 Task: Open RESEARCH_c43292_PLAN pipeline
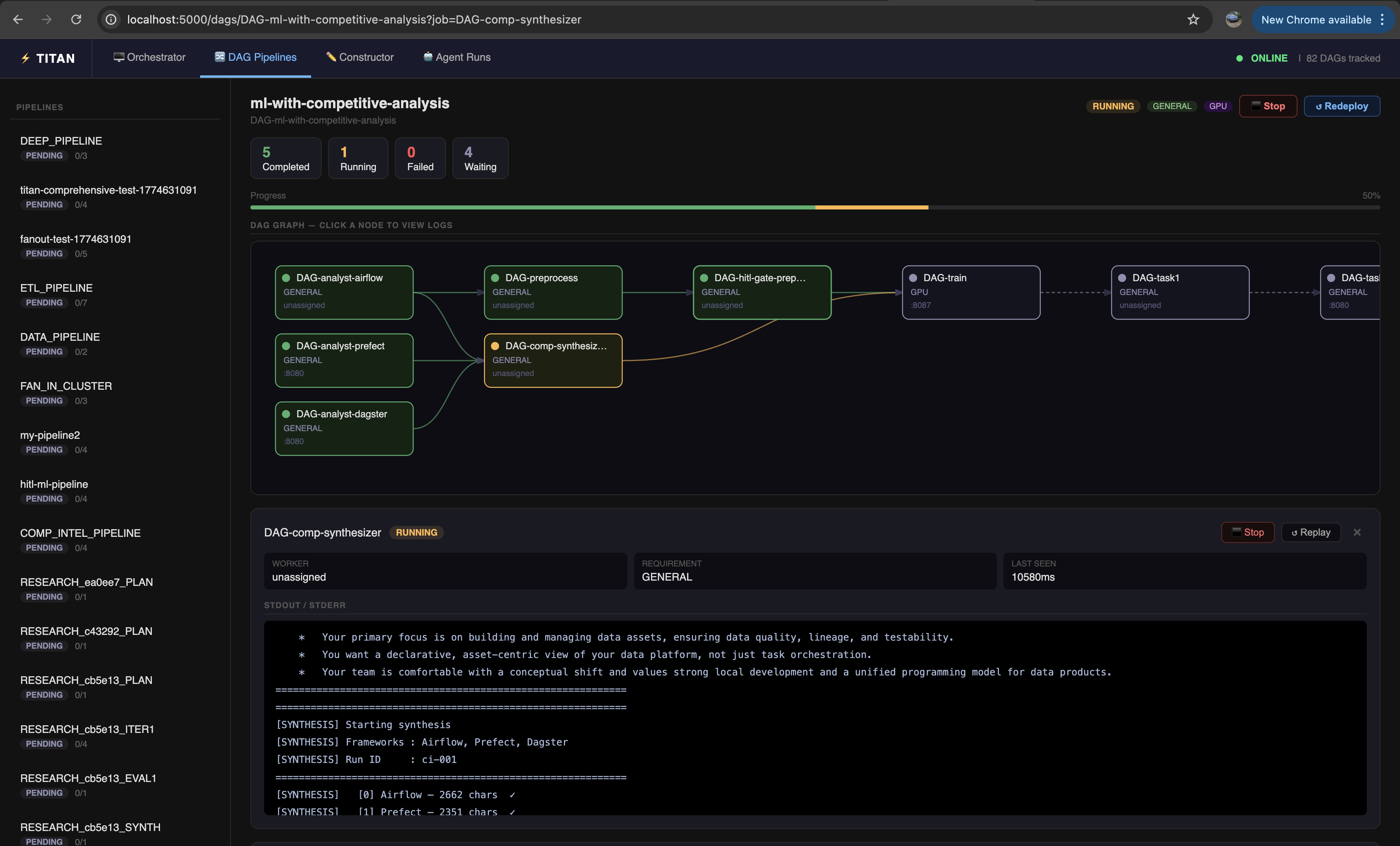click(115, 637)
